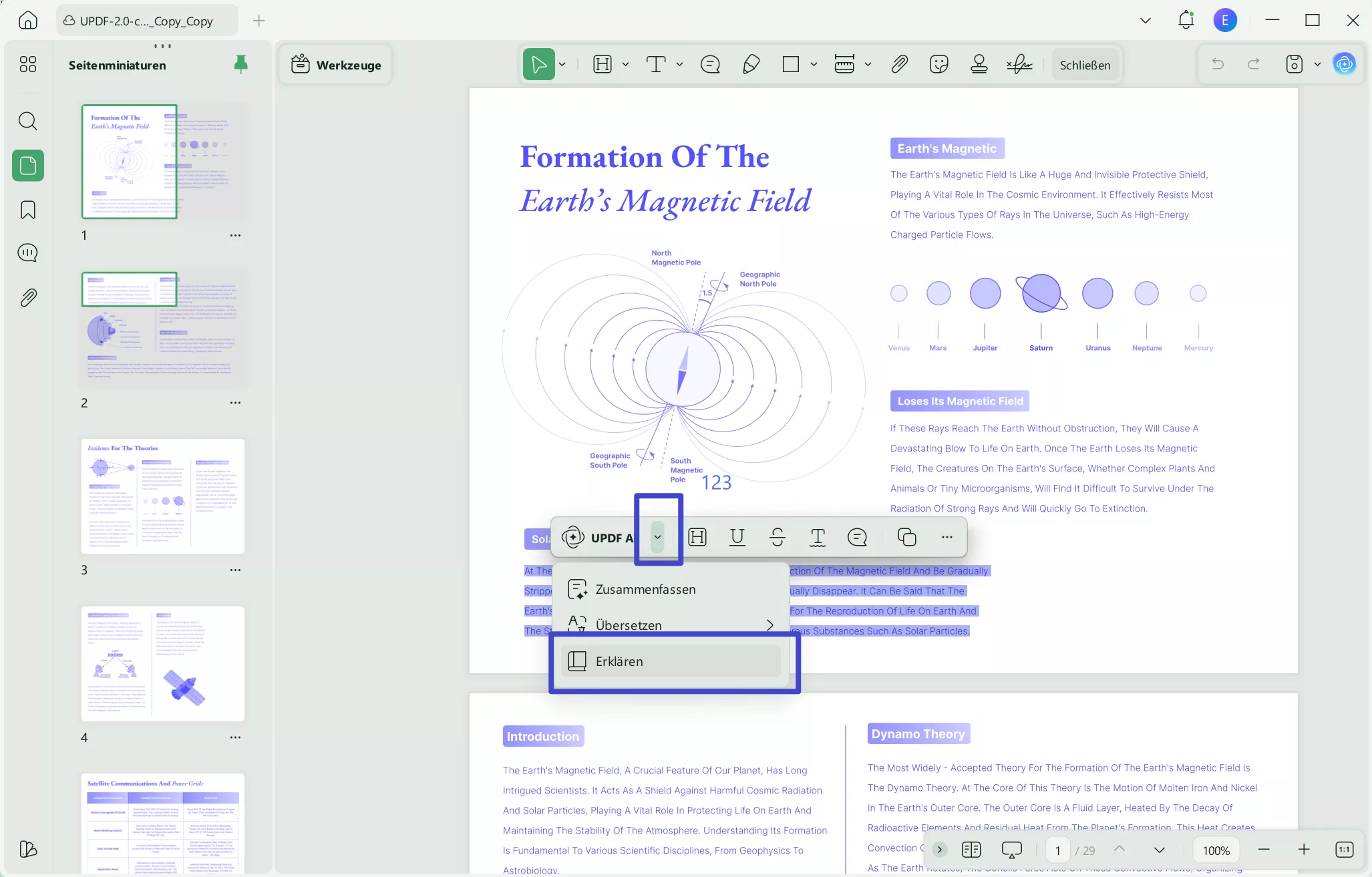Select the text tool in toolbar
The width and height of the screenshot is (1372, 877).
point(656,64)
